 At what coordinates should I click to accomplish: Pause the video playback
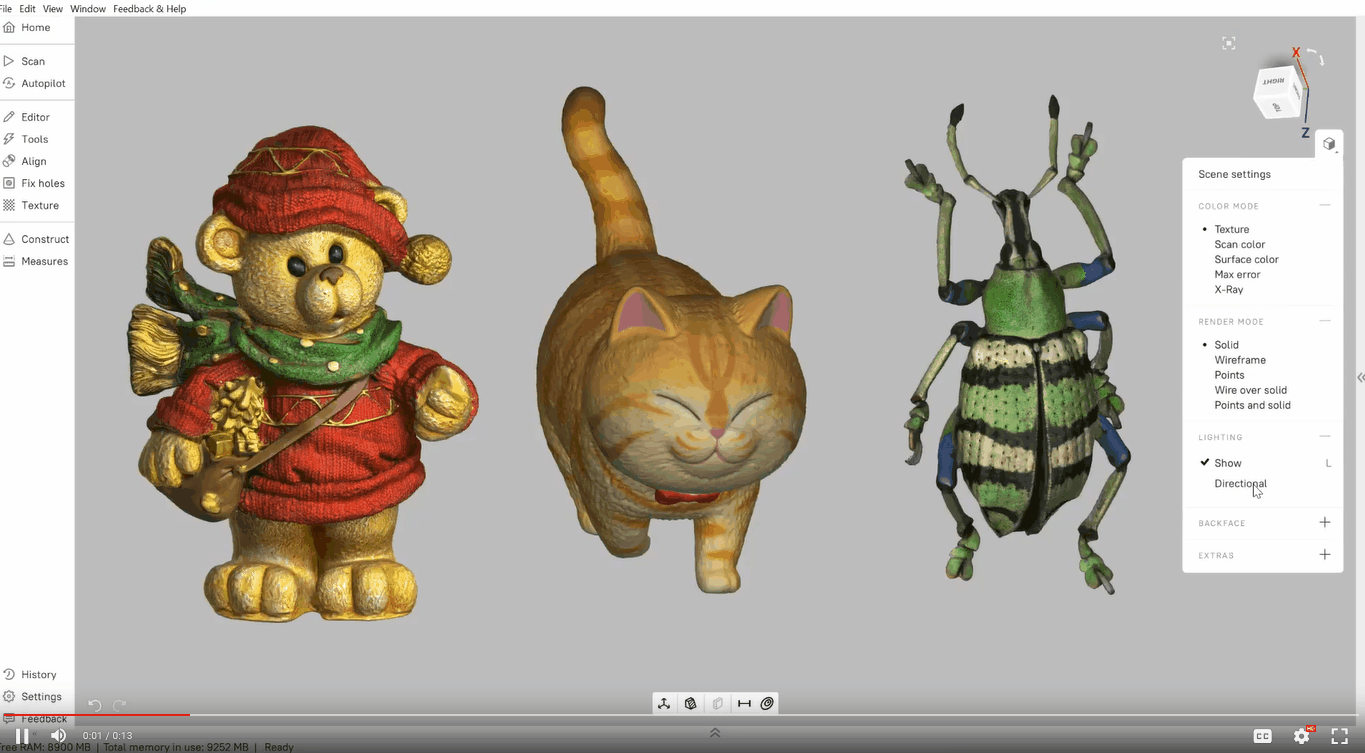pos(22,736)
